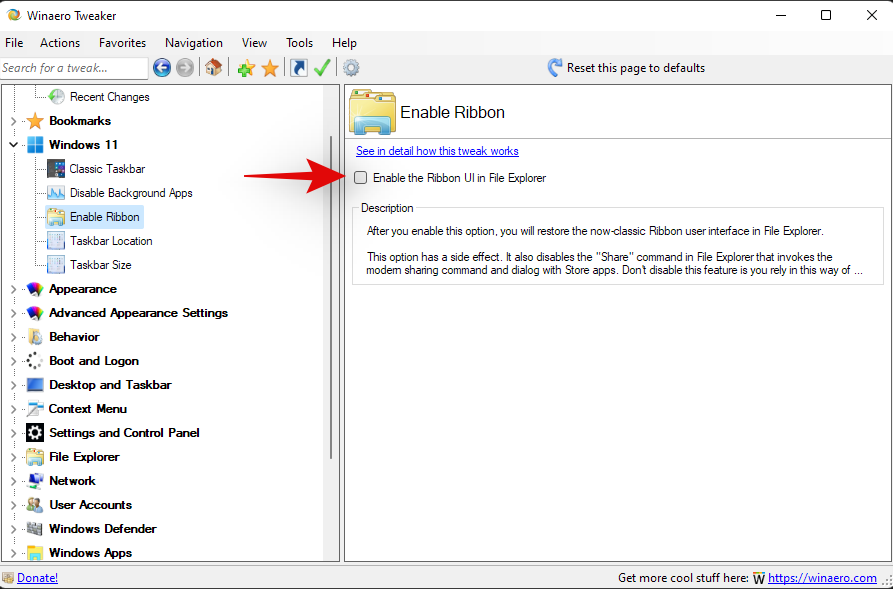Select the Taskbar Location tree item
The image size is (893, 589).
tap(111, 241)
